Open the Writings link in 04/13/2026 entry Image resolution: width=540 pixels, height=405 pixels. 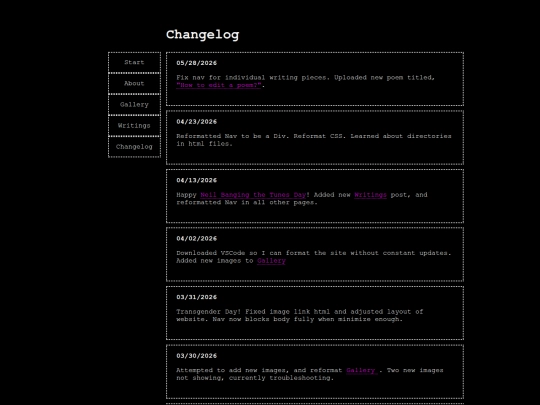(370, 195)
